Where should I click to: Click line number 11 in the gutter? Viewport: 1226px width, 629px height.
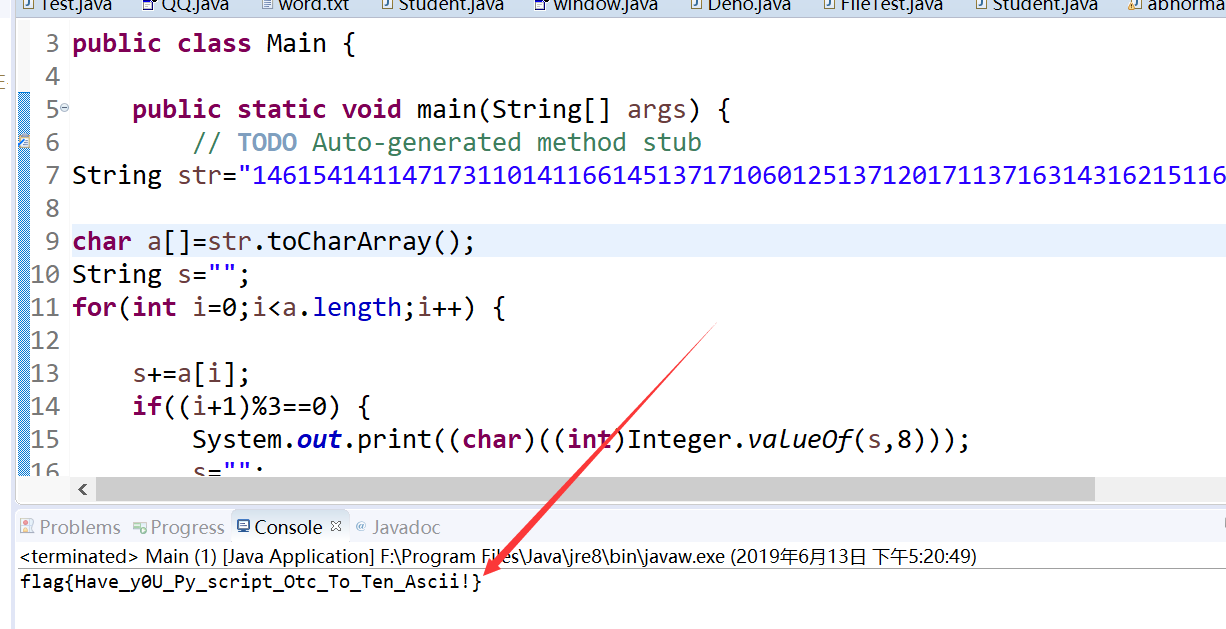46,308
